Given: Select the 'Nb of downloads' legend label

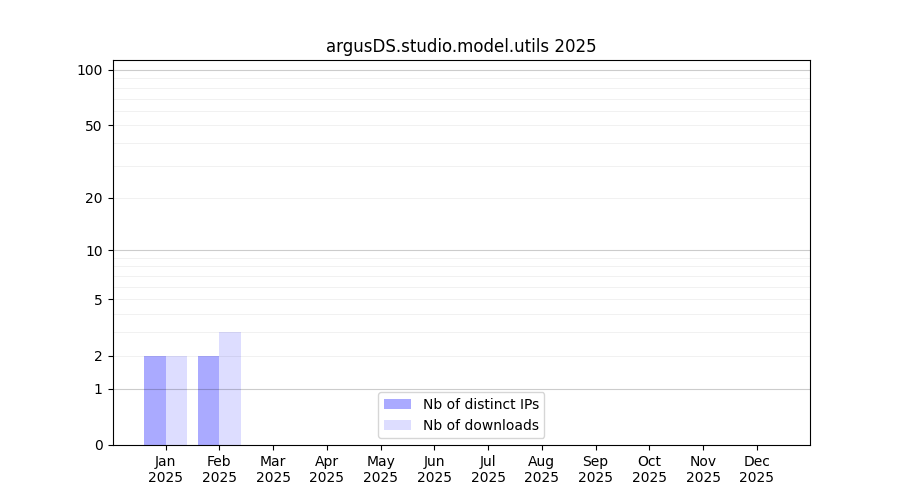Looking at the screenshot, I should click(480, 425).
